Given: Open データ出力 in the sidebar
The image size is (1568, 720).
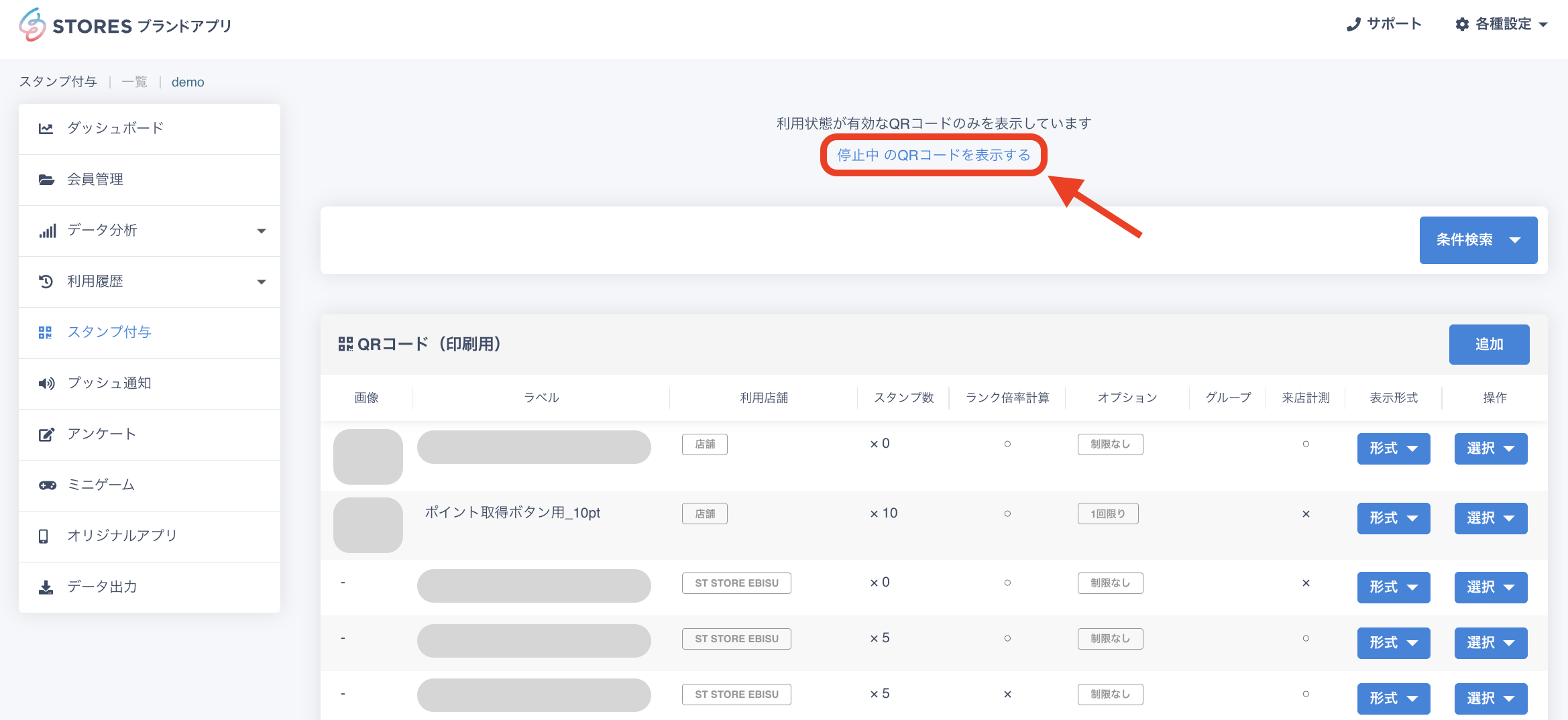Looking at the screenshot, I should click(x=150, y=587).
